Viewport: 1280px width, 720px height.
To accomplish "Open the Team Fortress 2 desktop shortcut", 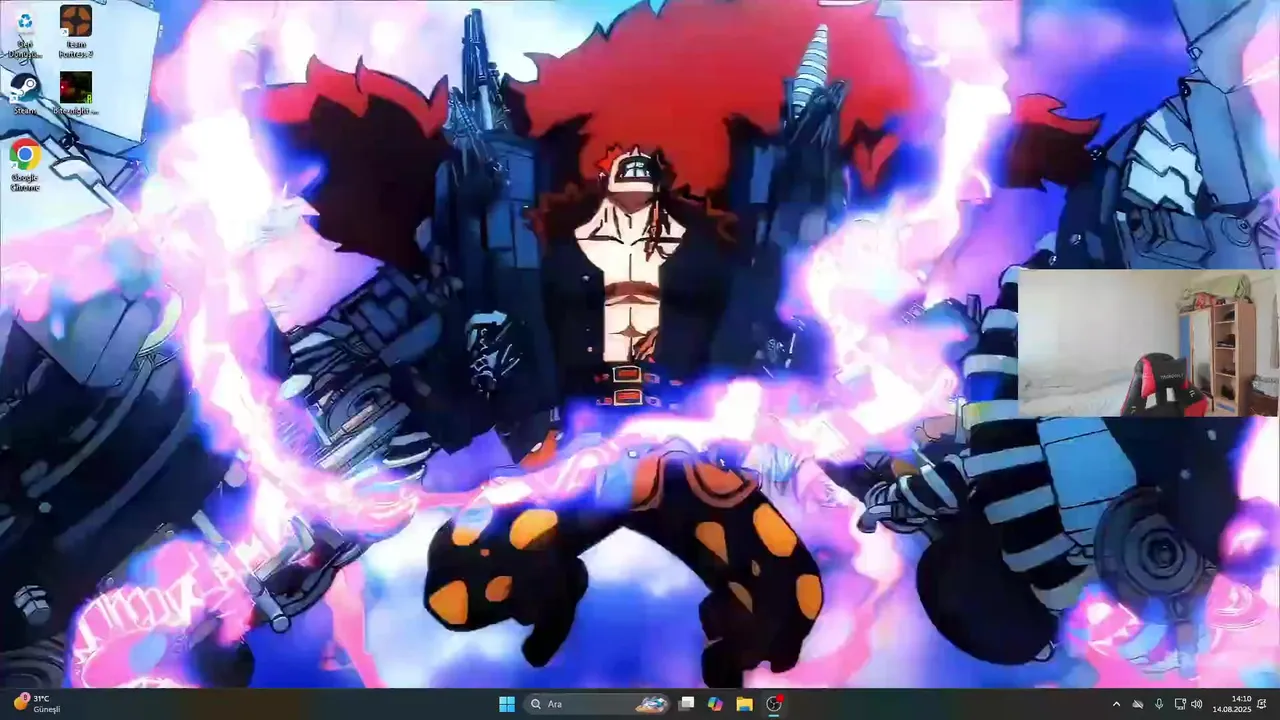I will point(76,32).
